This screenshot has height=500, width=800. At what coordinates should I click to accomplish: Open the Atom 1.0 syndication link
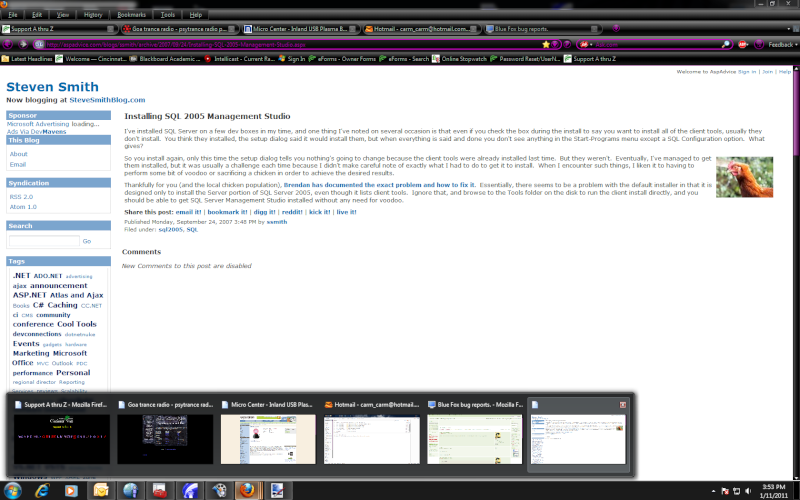tap(23, 207)
